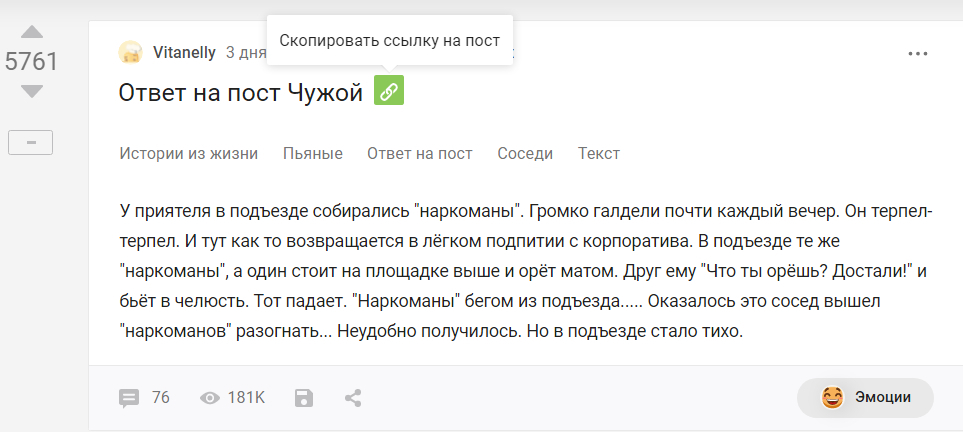This screenshot has width=963, height=432.
Task: Copy post link using green chain icon
Action: (389, 90)
